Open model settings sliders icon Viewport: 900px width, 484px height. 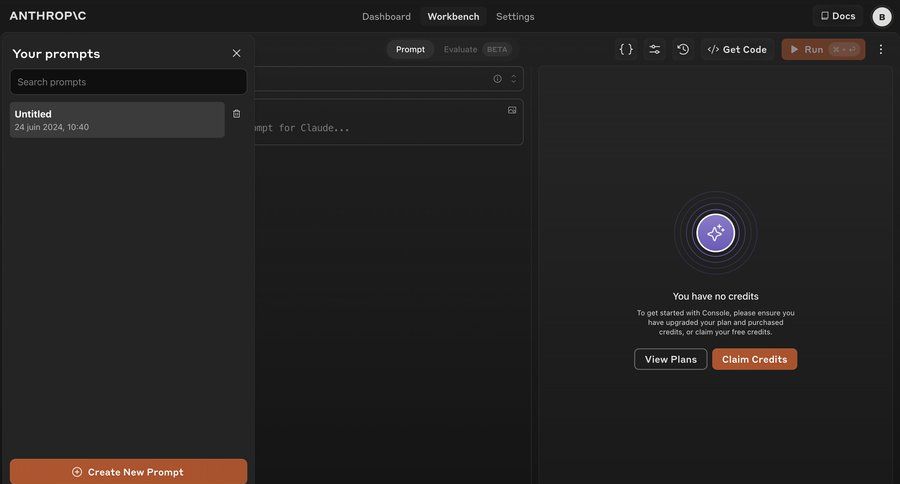point(654,49)
